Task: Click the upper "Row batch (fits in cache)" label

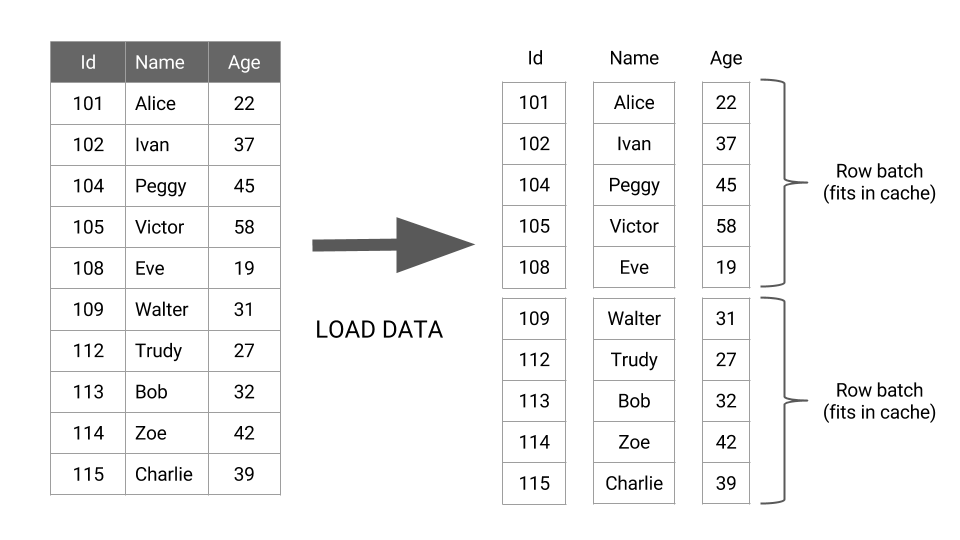Action: point(879,182)
